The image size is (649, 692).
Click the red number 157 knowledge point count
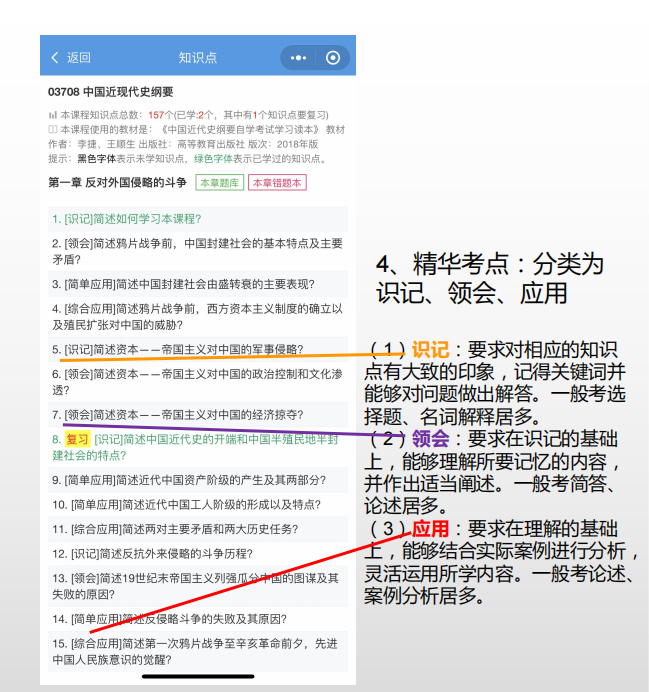click(x=156, y=115)
